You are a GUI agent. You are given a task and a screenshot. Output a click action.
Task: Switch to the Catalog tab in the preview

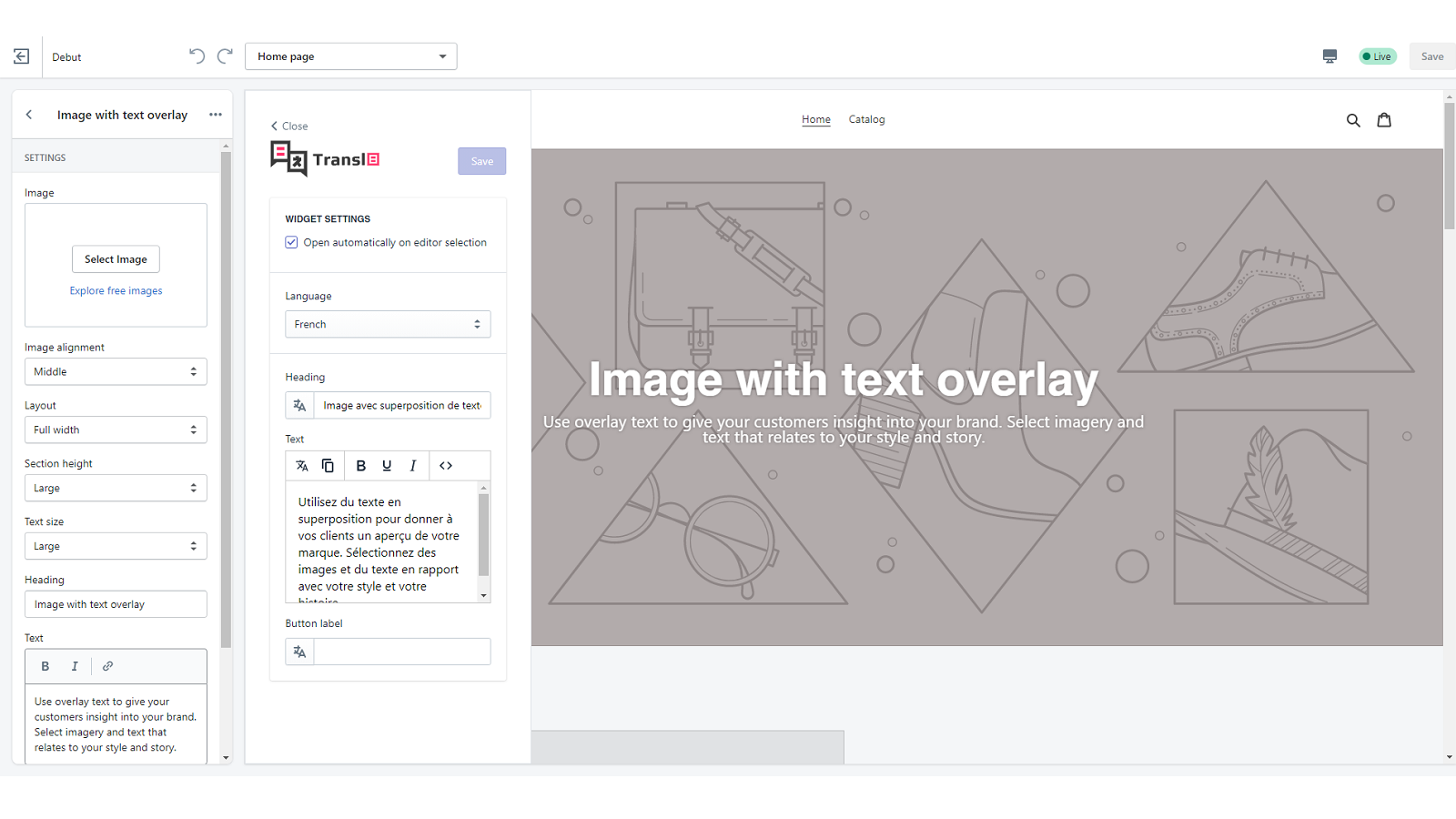[x=866, y=119]
